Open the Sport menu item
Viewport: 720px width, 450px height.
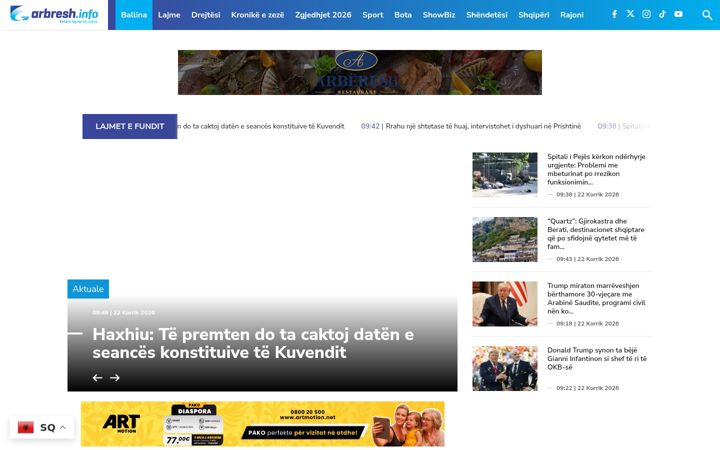pyautogui.click(x=372, y=15)
